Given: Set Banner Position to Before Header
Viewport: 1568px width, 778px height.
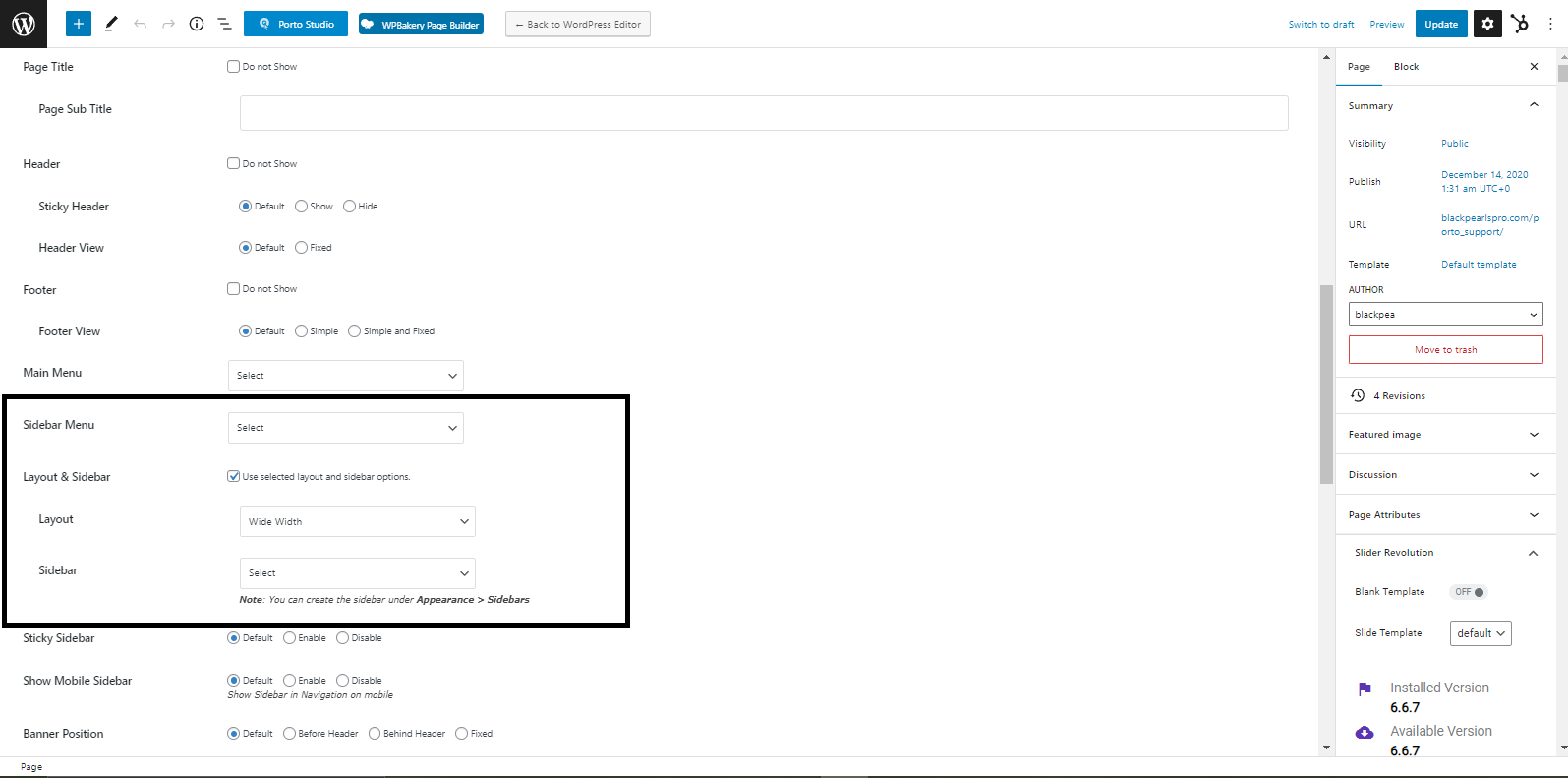Looking at the screenshot, I should [289, 734].
